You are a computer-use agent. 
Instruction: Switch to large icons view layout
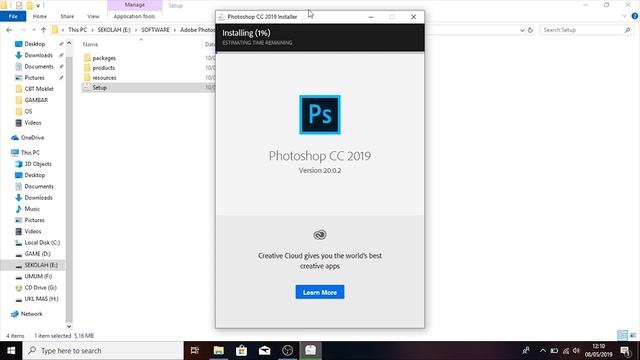pyautogui.click(x=633, y=335)
